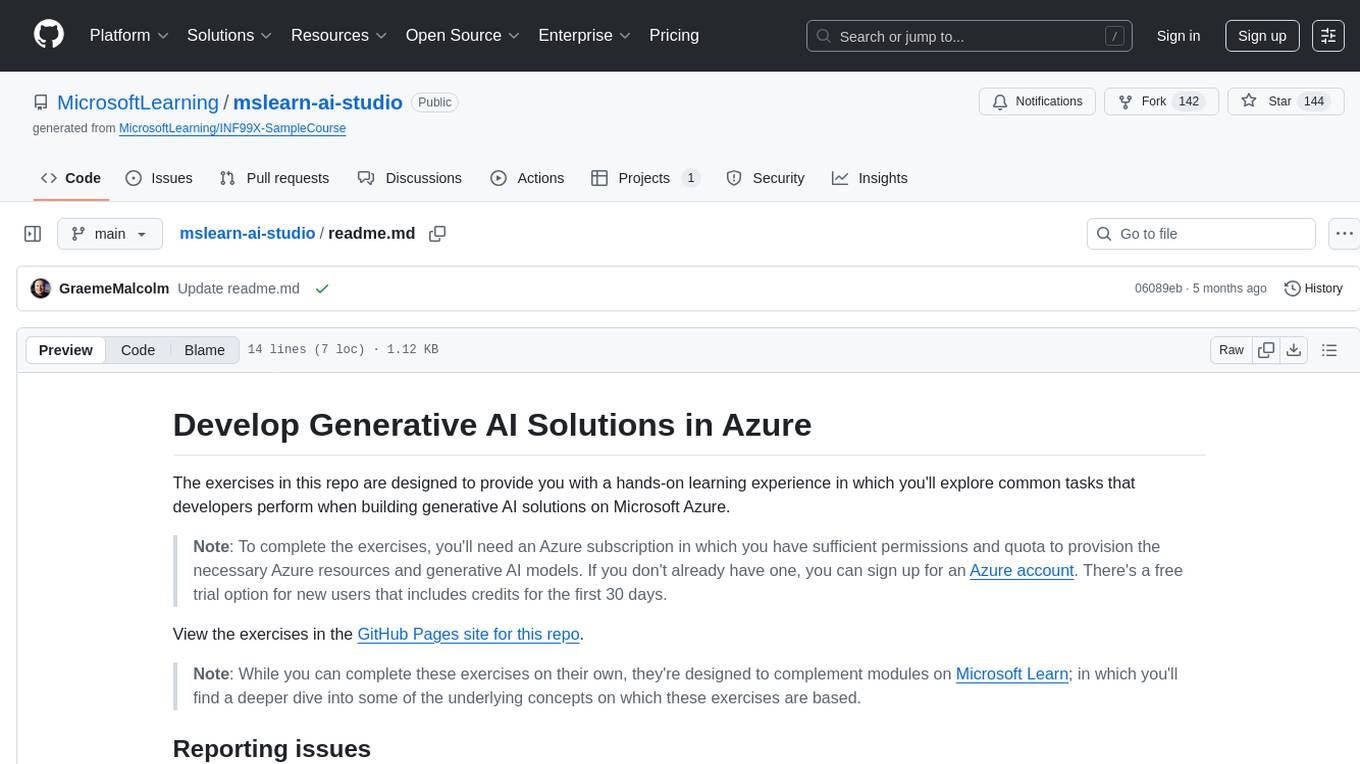Expand the Open Source menu
The width and height of the screenshot is (1360, 764).
[462, 35]
